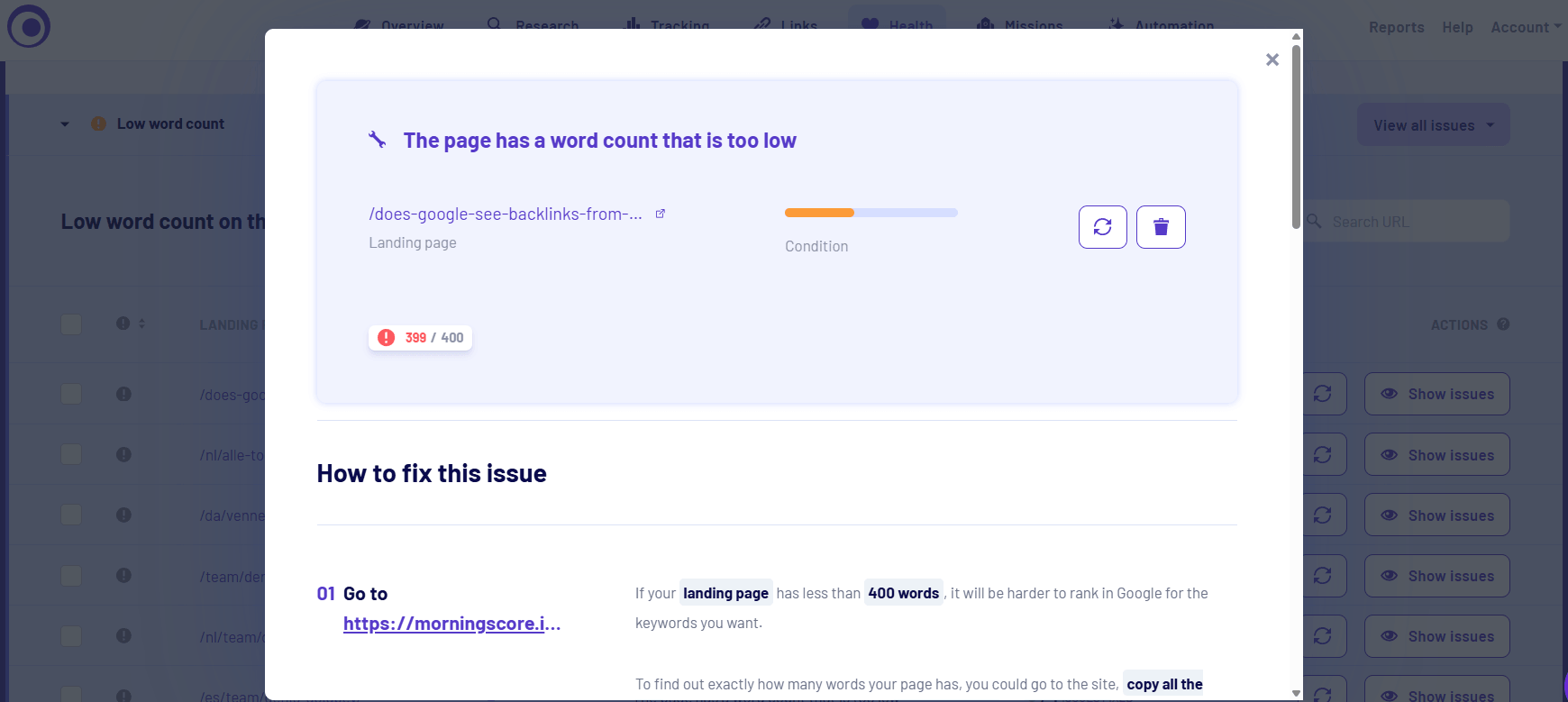
Task: Click severity icon in /nl/team/ row
Action: [x=123, y=635]
